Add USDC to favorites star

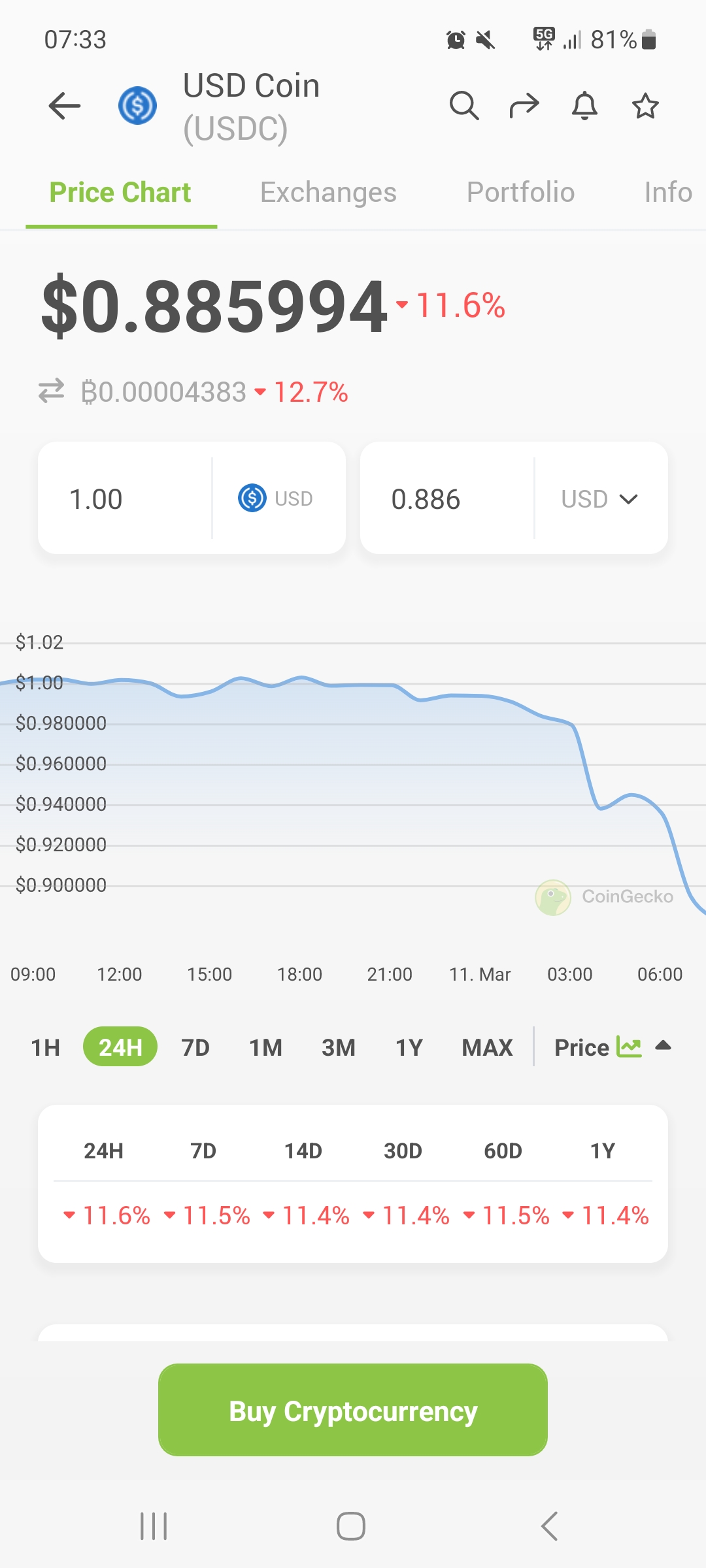click(x=645, y=106)
